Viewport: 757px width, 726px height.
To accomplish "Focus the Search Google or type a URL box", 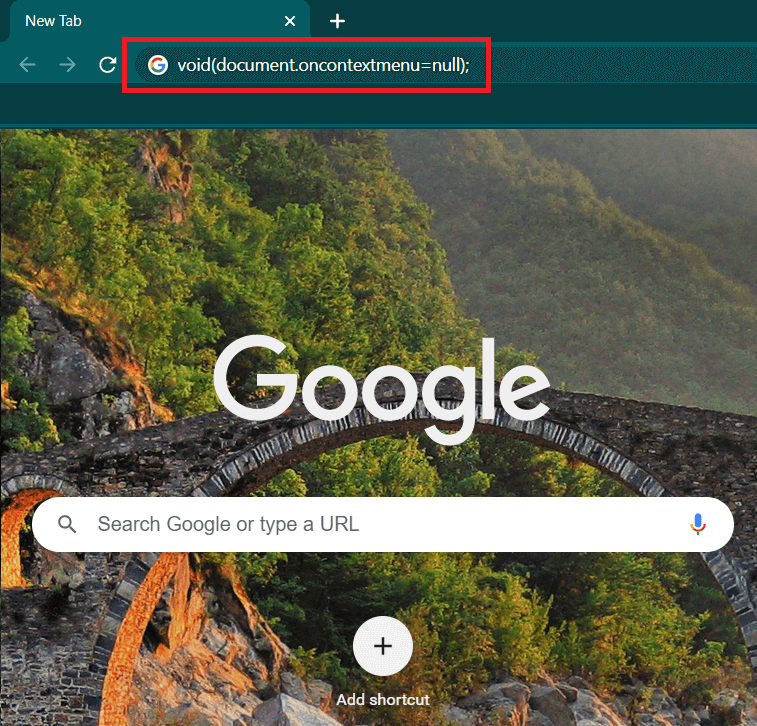I will coord(380,524).
